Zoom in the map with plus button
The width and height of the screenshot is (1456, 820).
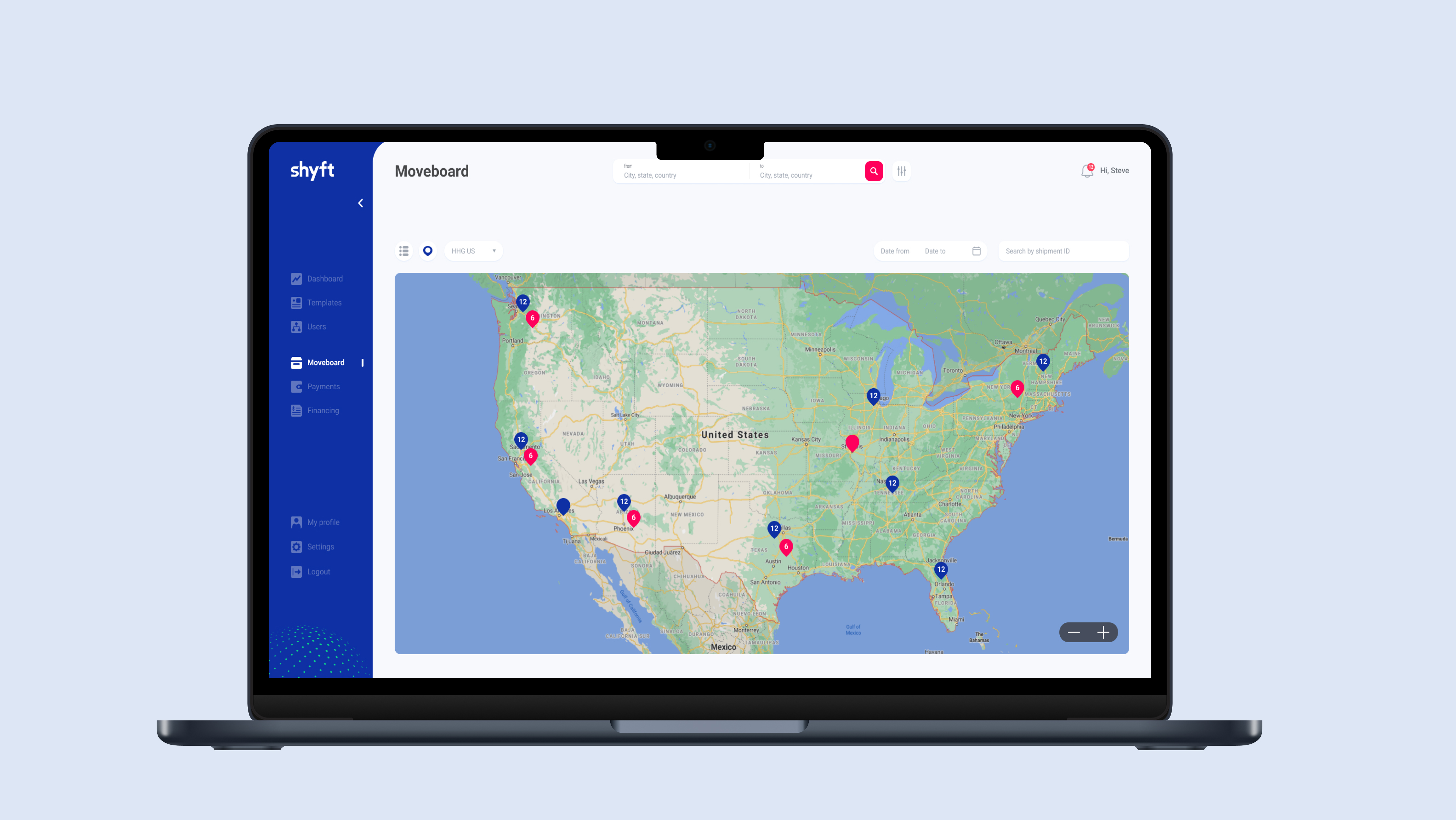tap(1103, 632)
